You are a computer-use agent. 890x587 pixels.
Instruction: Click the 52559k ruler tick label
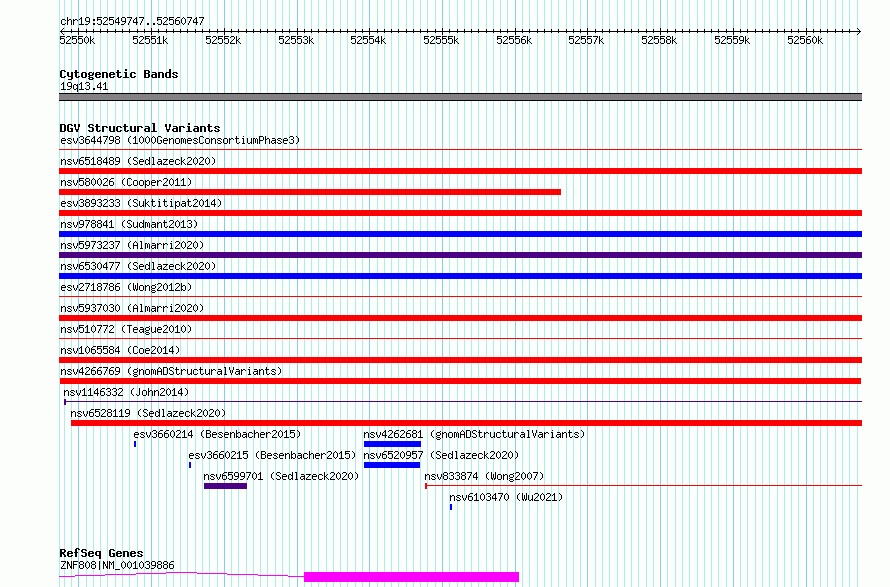[732, 40]
